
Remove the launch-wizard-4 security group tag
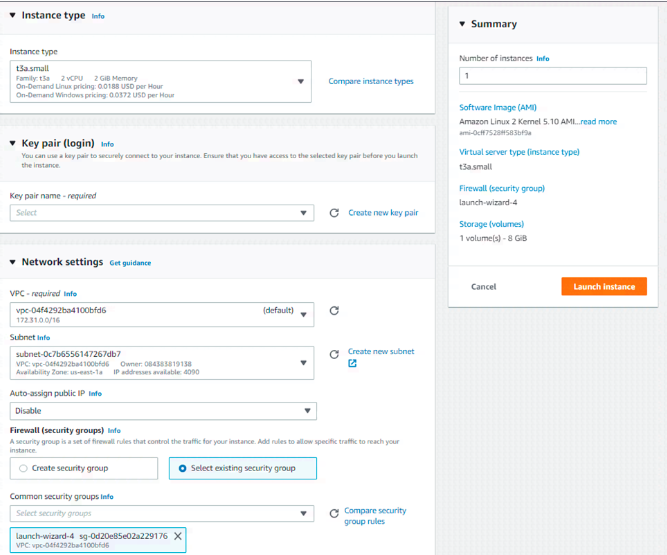[x=178, y=536]
